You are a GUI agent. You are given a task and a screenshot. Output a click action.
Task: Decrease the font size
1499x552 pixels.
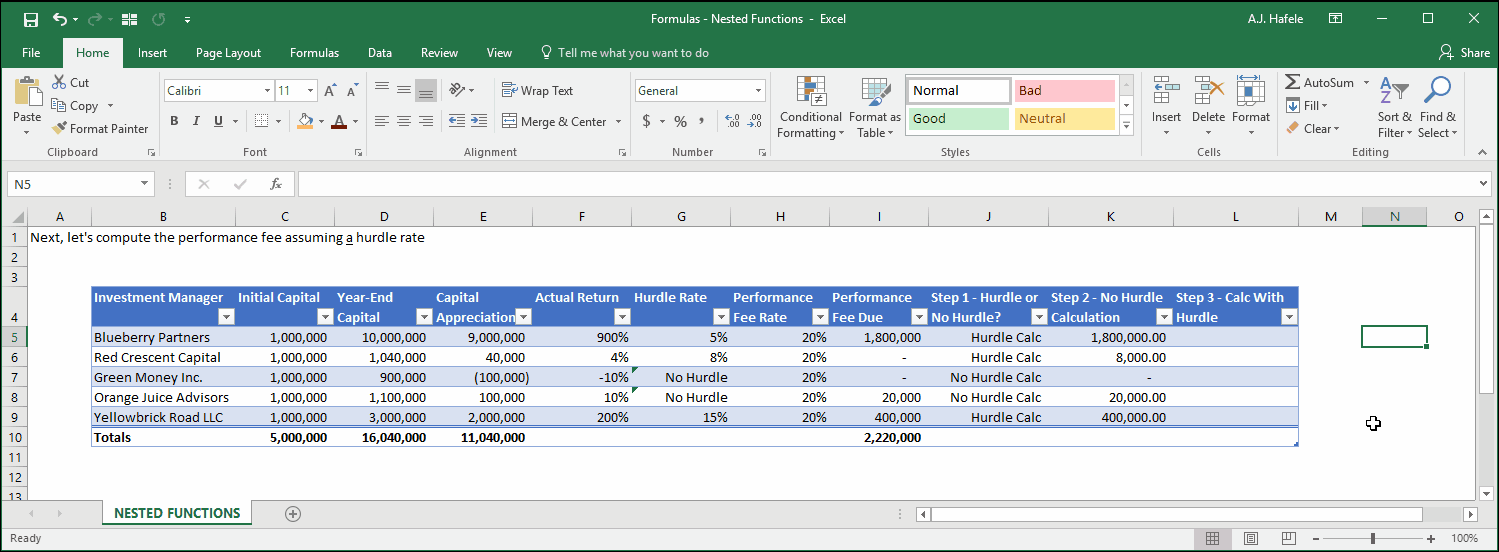[351, 91]
